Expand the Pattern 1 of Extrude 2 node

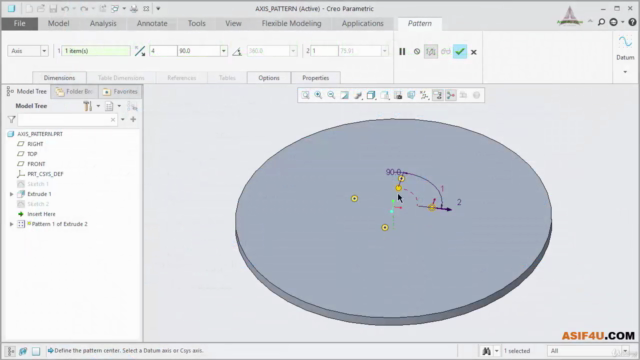coord(11,224)
